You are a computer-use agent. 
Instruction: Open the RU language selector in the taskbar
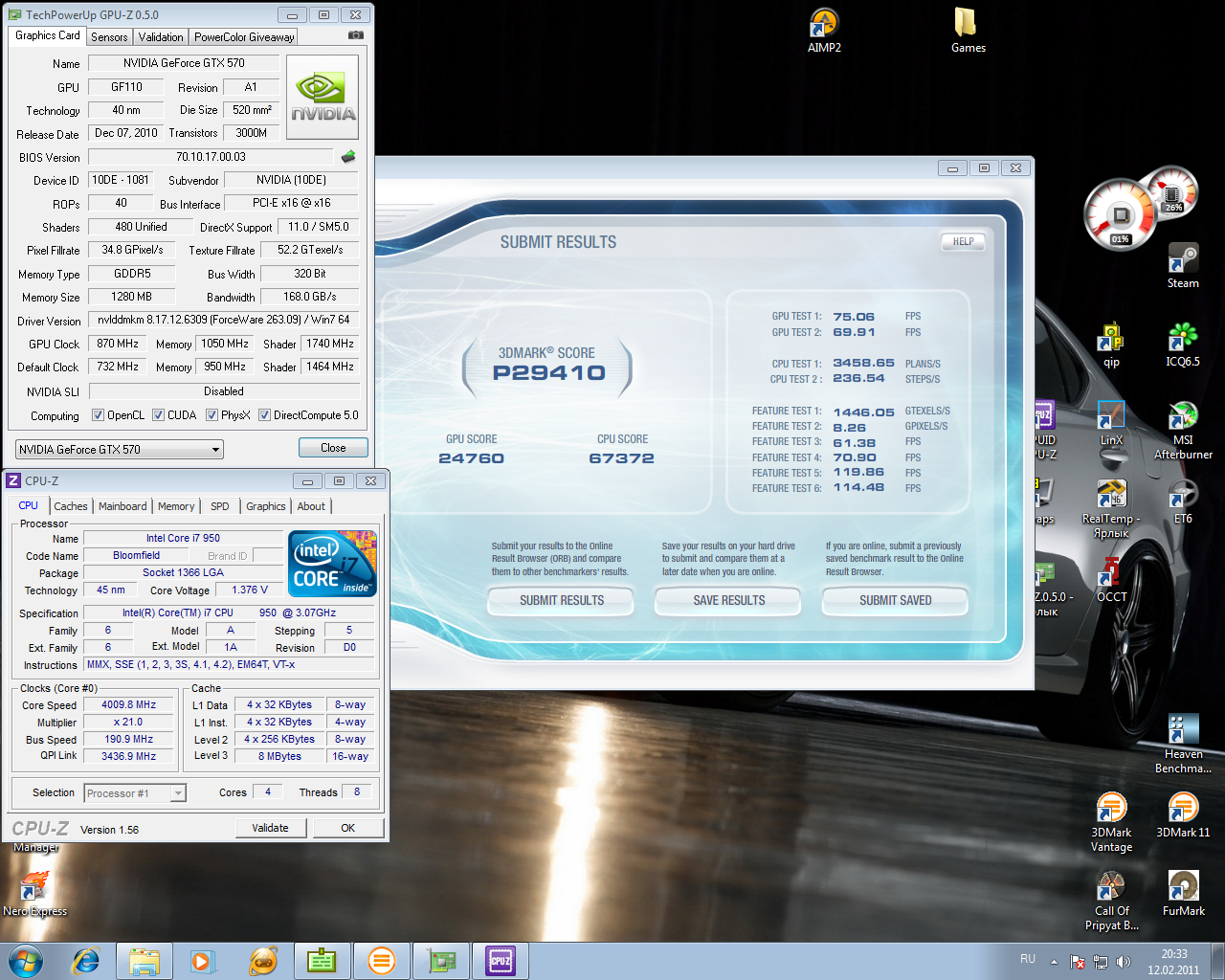tap(1027, 958)
